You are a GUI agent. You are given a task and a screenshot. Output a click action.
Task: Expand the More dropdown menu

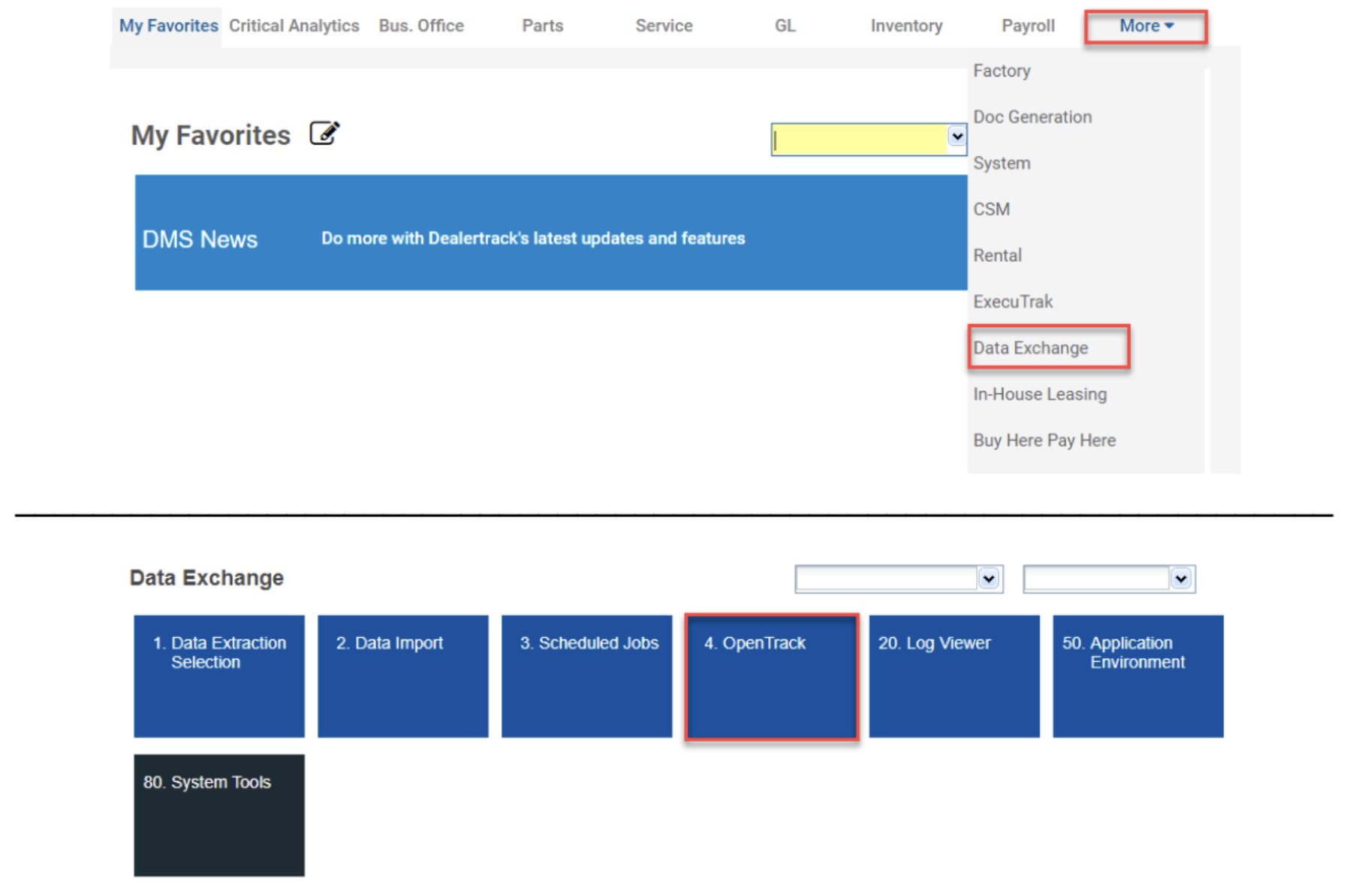(1146, 26)
